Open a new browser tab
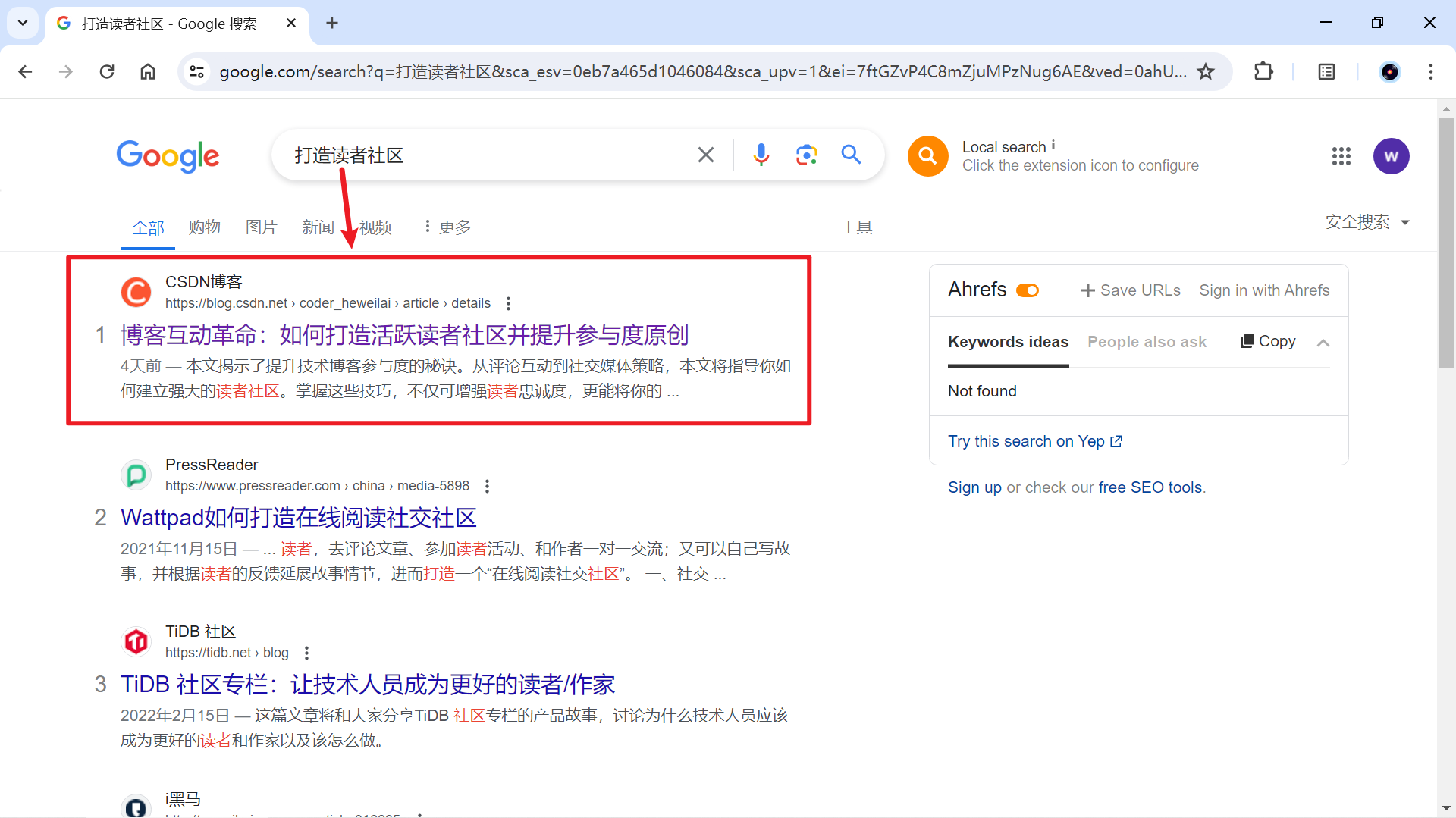Viewport: 1456px width, 818px height. pyautogui.click(x=332, y=23)
